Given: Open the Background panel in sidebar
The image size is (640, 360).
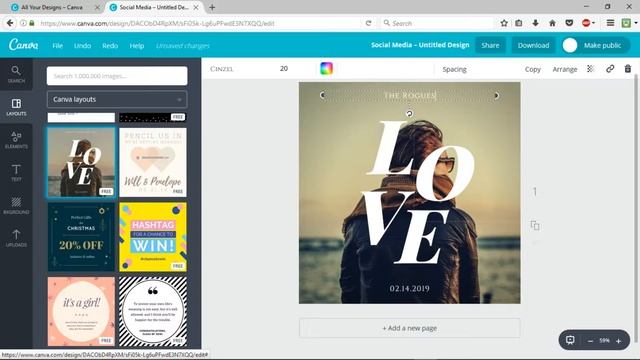Looking at the screenshot, I should [16, 205].
